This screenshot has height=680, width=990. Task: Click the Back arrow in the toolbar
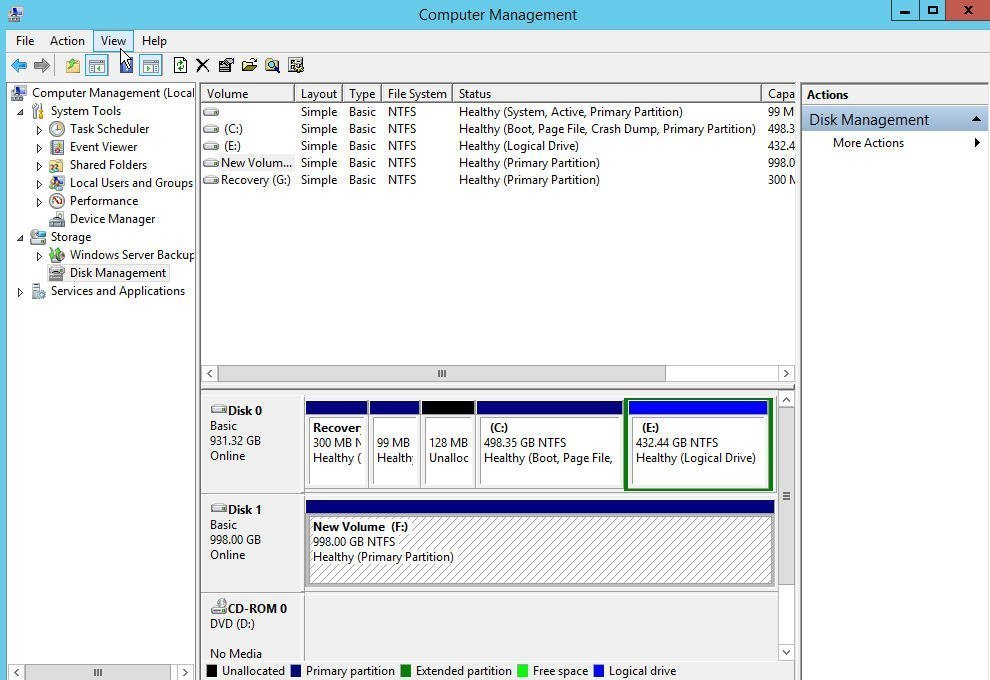tap(18, 66)
